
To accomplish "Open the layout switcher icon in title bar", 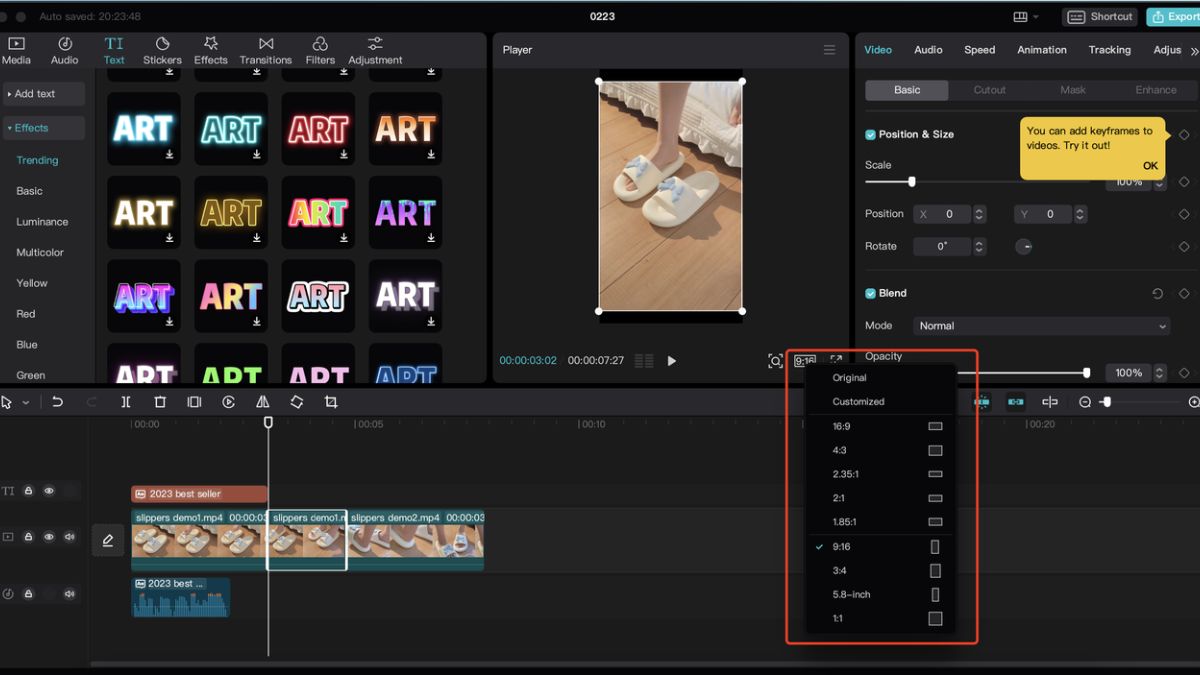I will click(x=1020, y=17).
